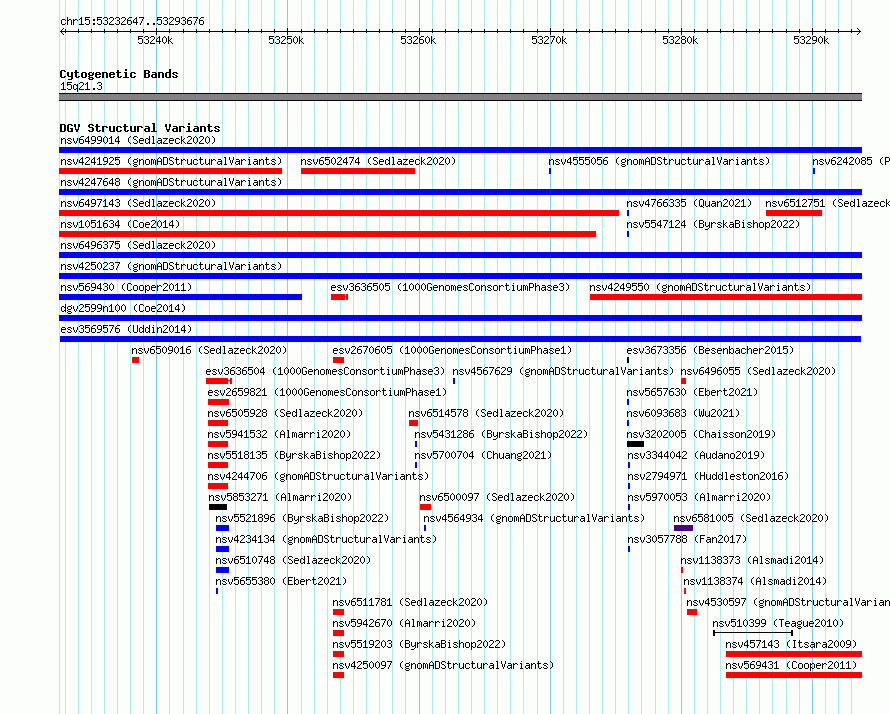
Task: Open nsv5655380 (Ebert2021) label
Action: (281, 581)
